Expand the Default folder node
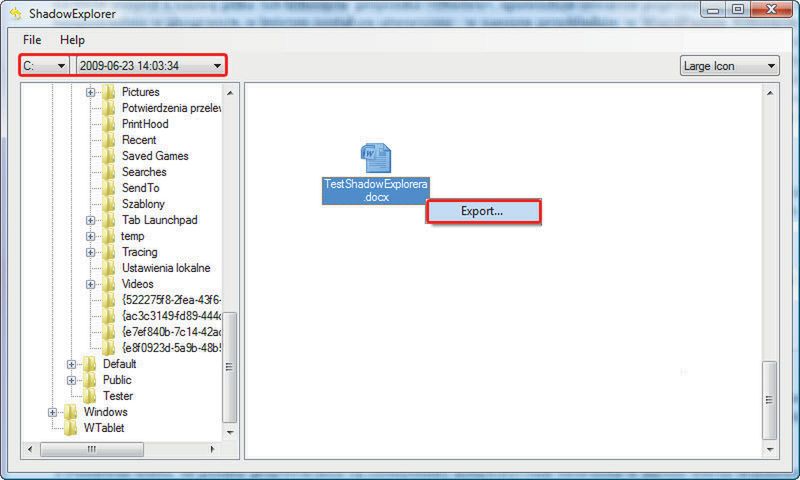This screenshot has height=480, width=800. (x=71, y=364)
